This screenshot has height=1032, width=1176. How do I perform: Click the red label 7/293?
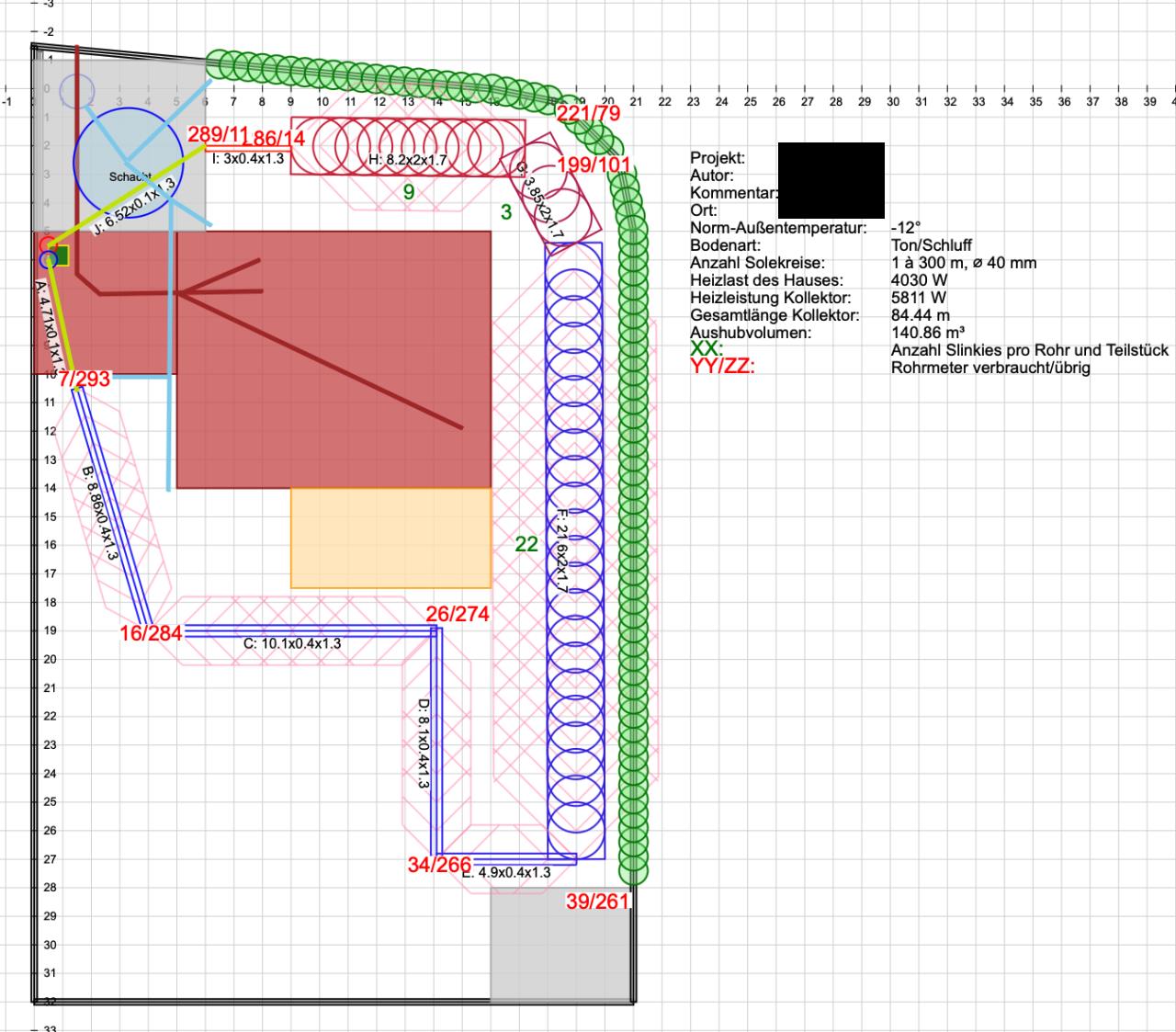[85, 379]
